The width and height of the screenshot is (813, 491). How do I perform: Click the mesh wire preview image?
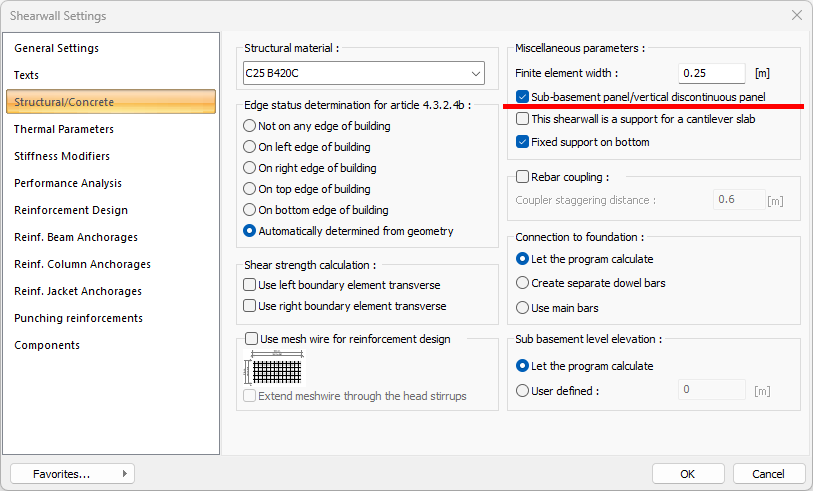coord(270,368)
